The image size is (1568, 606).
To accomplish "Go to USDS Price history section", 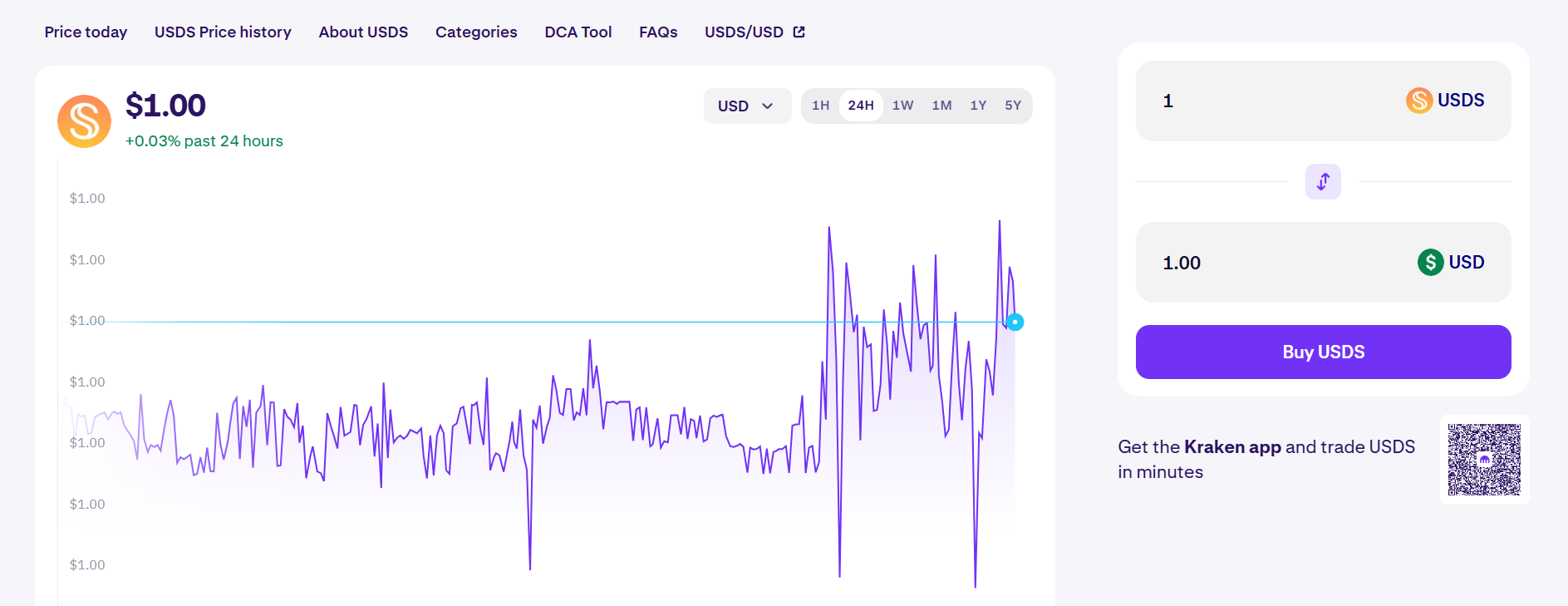I will click(223, 32).
